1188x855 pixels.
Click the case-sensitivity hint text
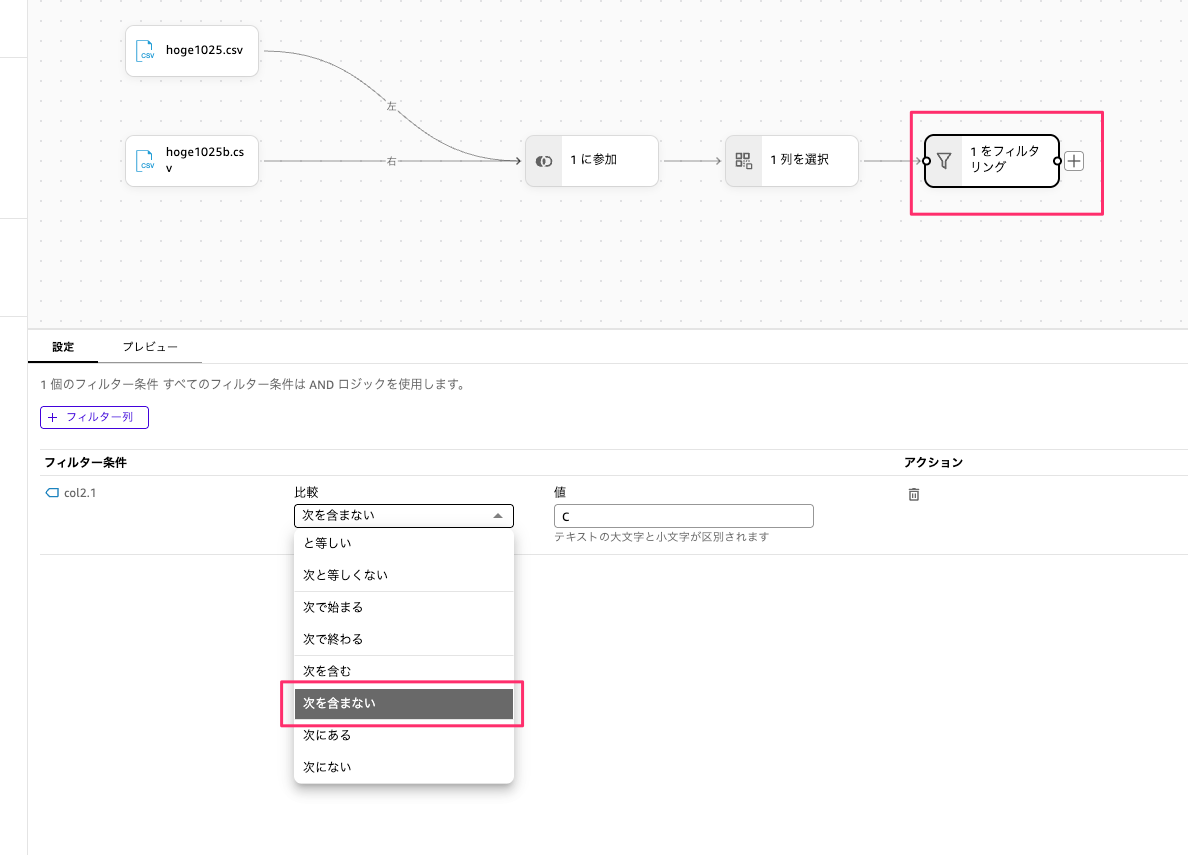[661, 537]
